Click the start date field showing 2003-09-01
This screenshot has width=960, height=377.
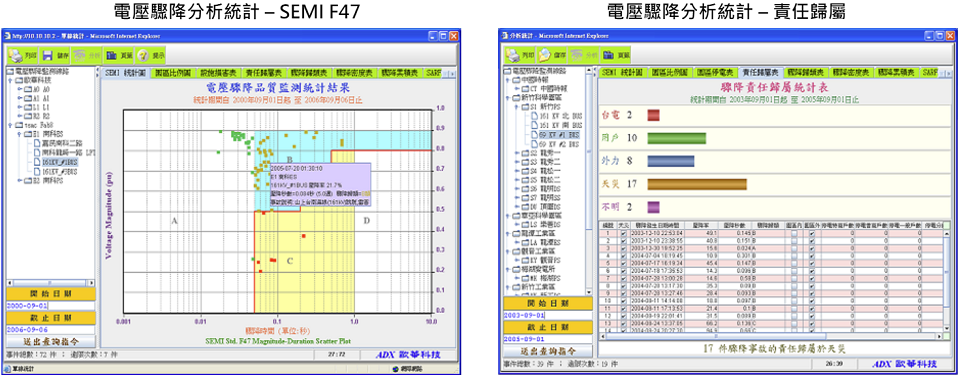[x=547, y=315]
